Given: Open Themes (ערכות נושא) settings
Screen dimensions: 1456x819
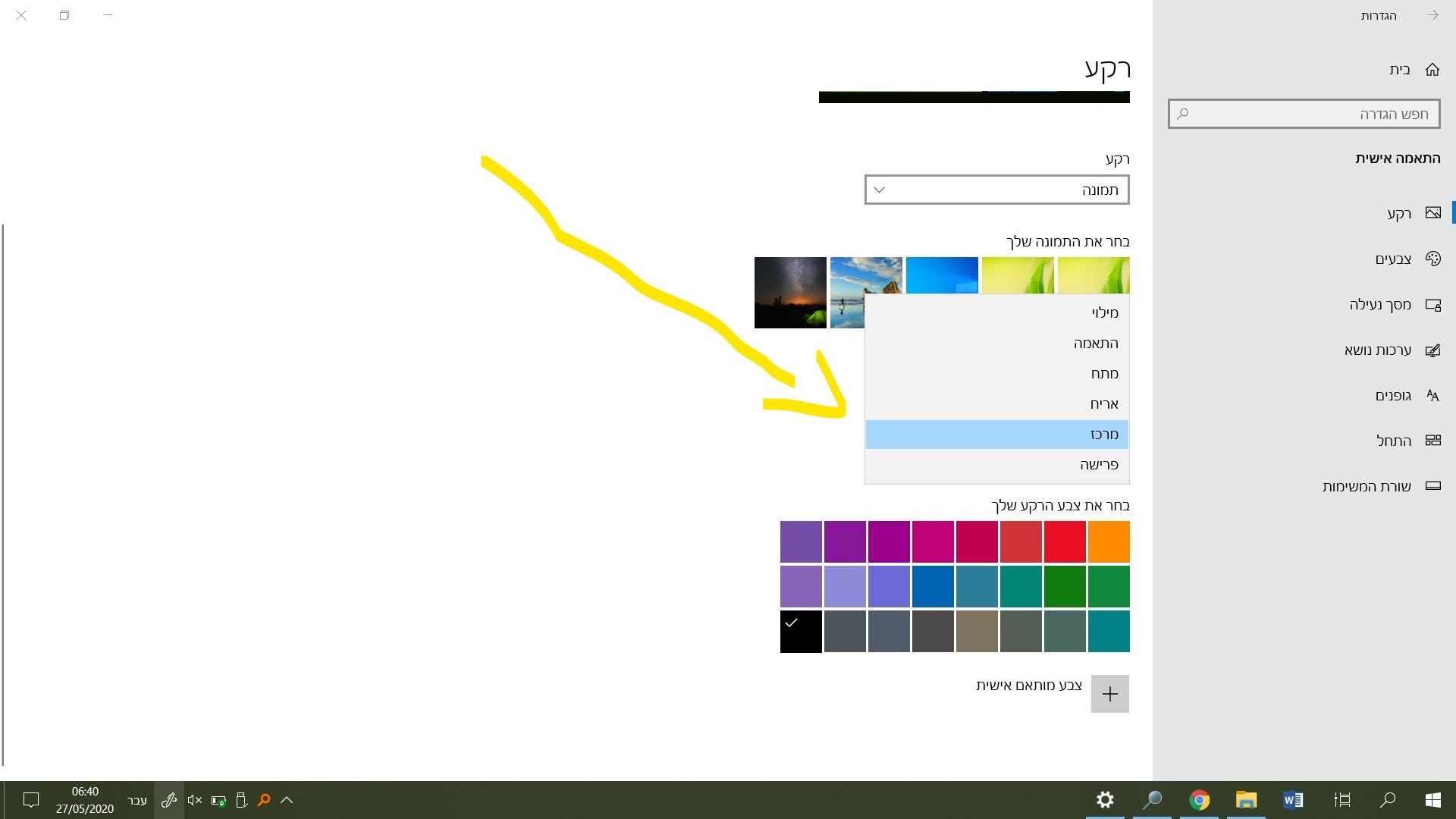Looking at the screenshot, I should (x=1378, y=350).
